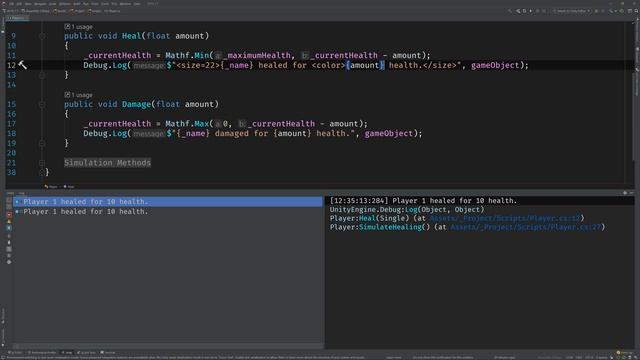The height and width of the screenshot is (360, 640).
Task: Open the Player.cs:12 stack trace link
Action: [x=504, y=218]
